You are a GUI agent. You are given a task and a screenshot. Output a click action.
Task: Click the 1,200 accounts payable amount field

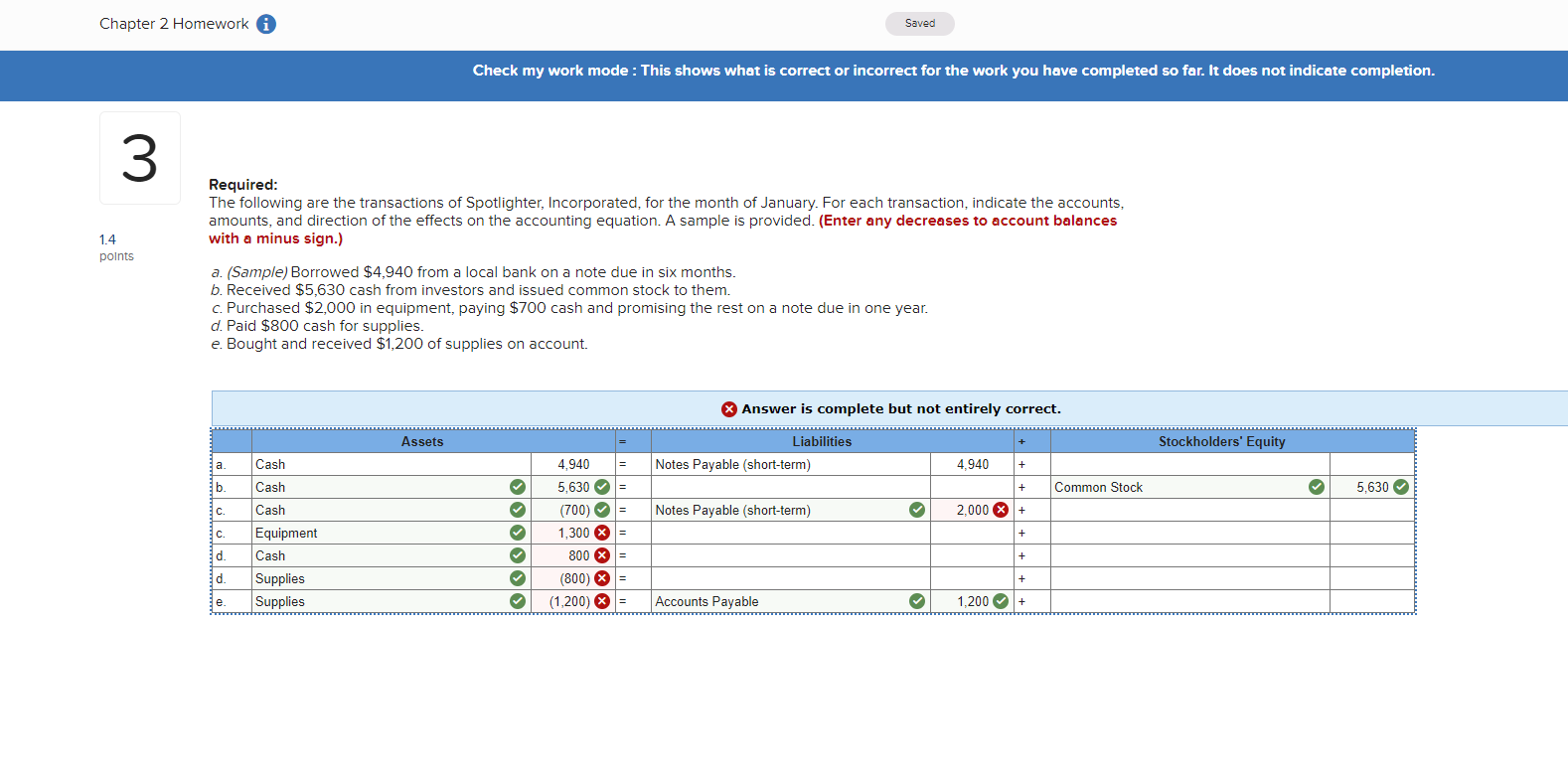pyautogui.click(x=973, y=601)
